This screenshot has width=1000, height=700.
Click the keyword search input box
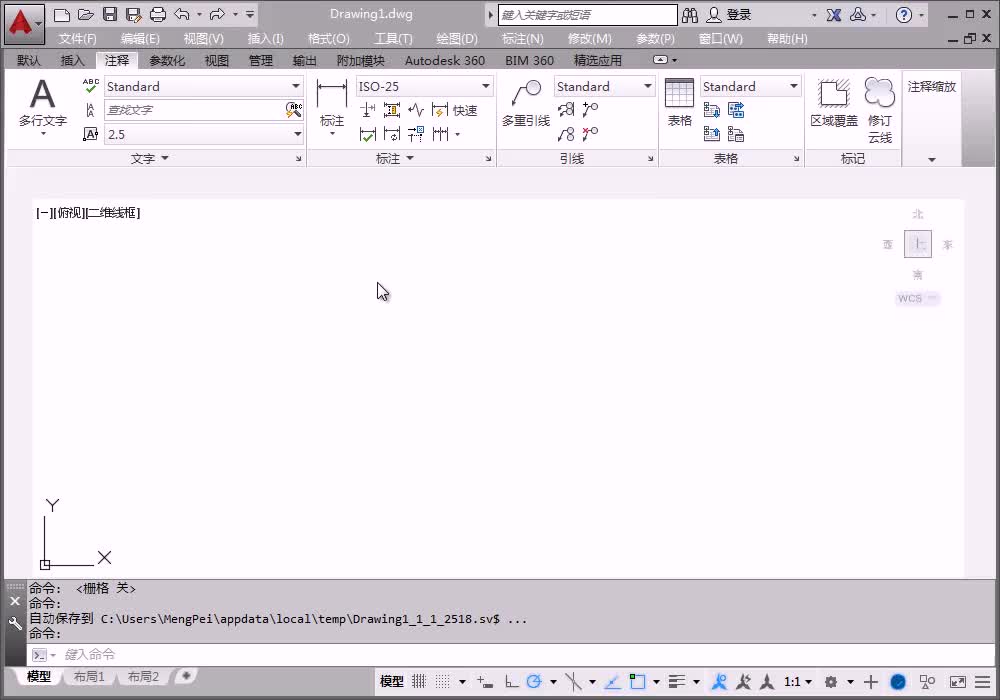[587, 15]
